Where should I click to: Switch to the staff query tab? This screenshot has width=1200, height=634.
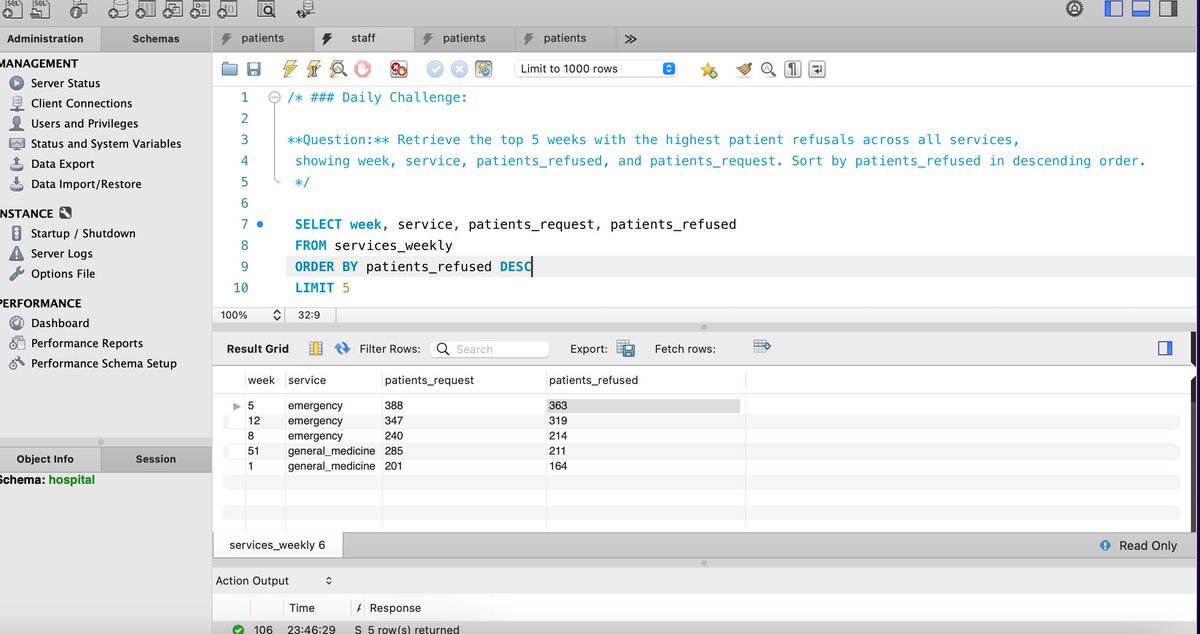click(x=363, y=38)
